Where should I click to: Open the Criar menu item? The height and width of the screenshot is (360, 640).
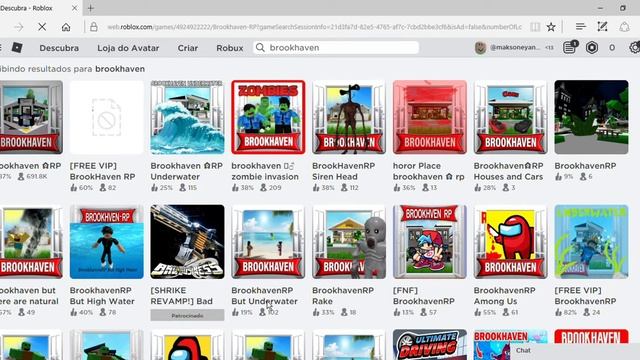click(188, 48)
